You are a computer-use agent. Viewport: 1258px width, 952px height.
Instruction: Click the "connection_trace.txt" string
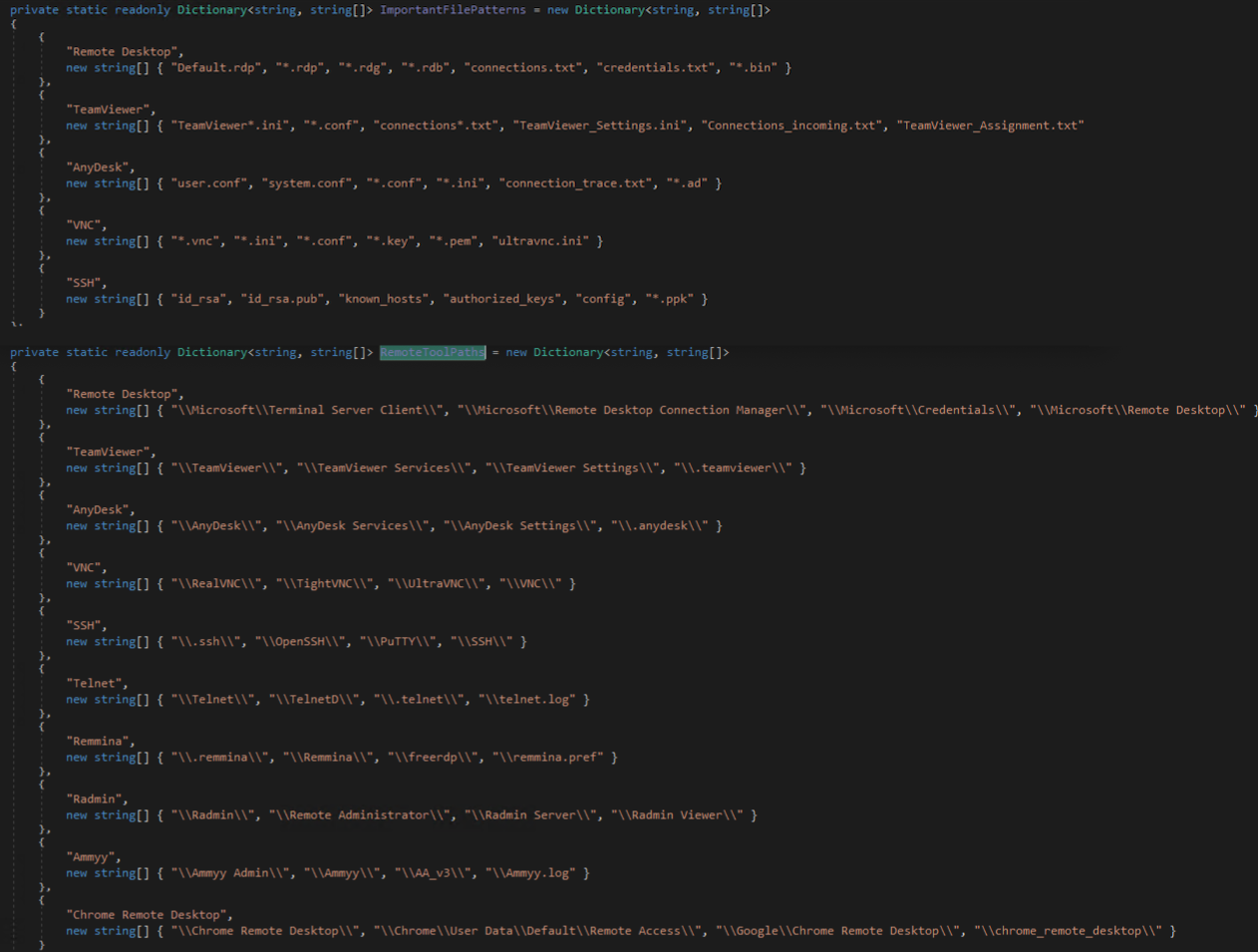click(x=576, y=183)
